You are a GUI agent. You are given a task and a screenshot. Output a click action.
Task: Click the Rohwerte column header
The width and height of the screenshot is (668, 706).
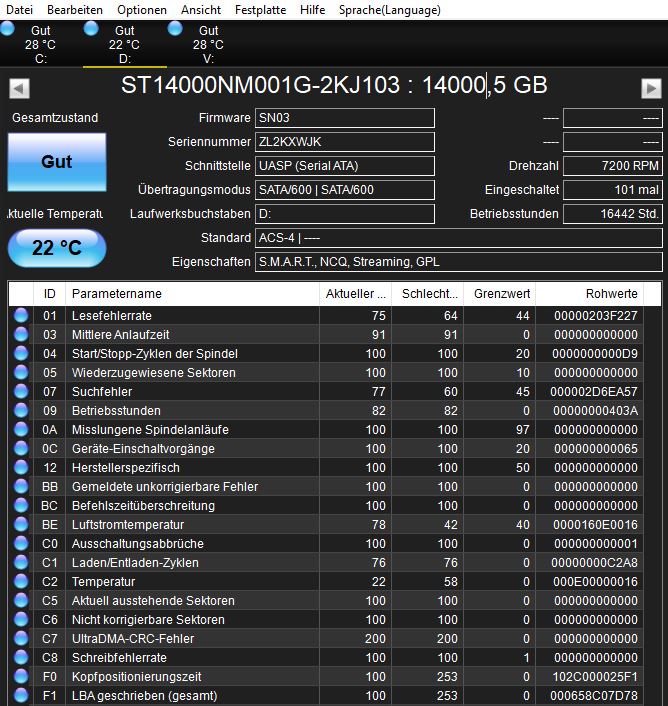pos(589,294)
